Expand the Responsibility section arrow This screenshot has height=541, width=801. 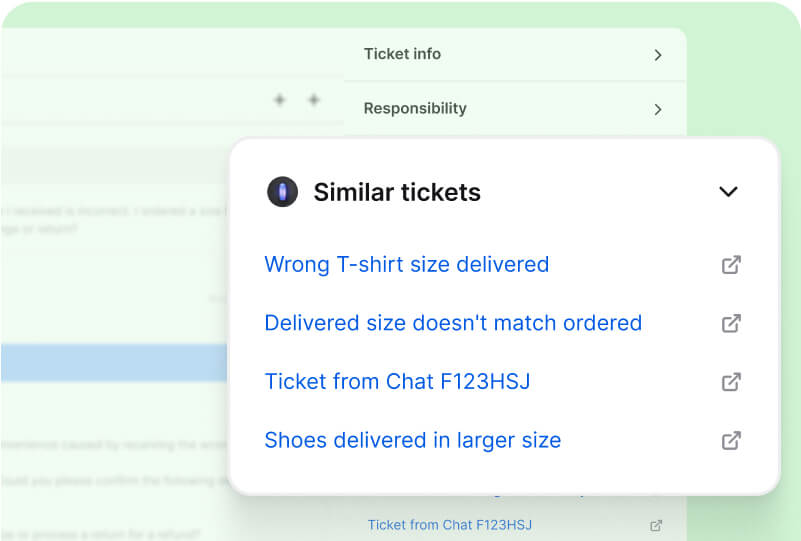[657, 109]
